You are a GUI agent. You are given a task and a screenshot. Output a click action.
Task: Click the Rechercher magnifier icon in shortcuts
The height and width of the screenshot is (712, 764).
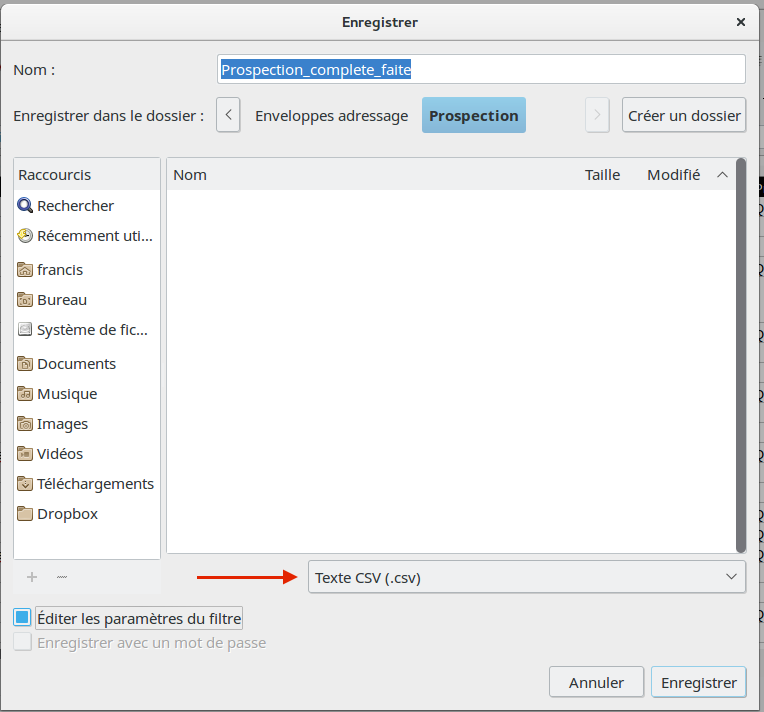click(25, 206)
